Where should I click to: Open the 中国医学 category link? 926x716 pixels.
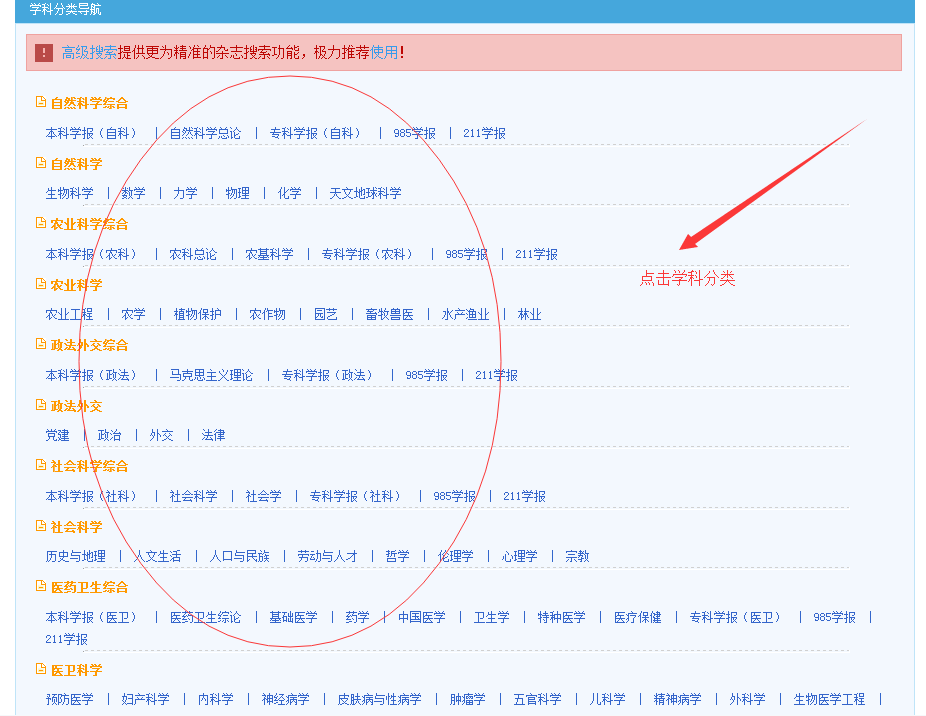click(421, 617)
